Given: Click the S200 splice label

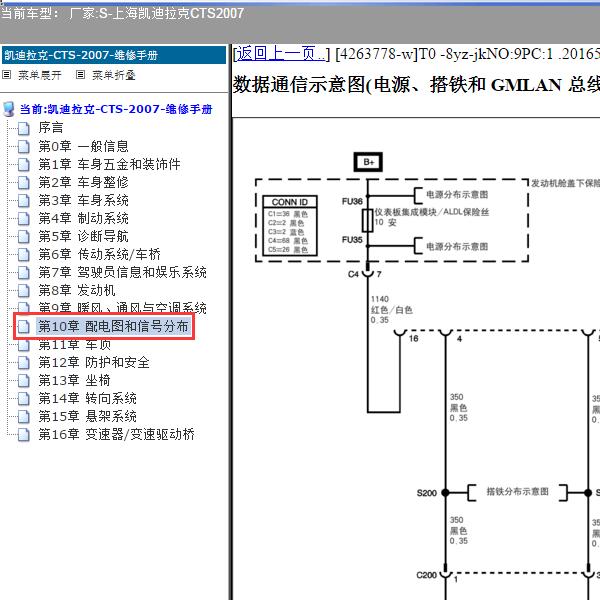Looking at the screenshot, I should coord(427,493).
